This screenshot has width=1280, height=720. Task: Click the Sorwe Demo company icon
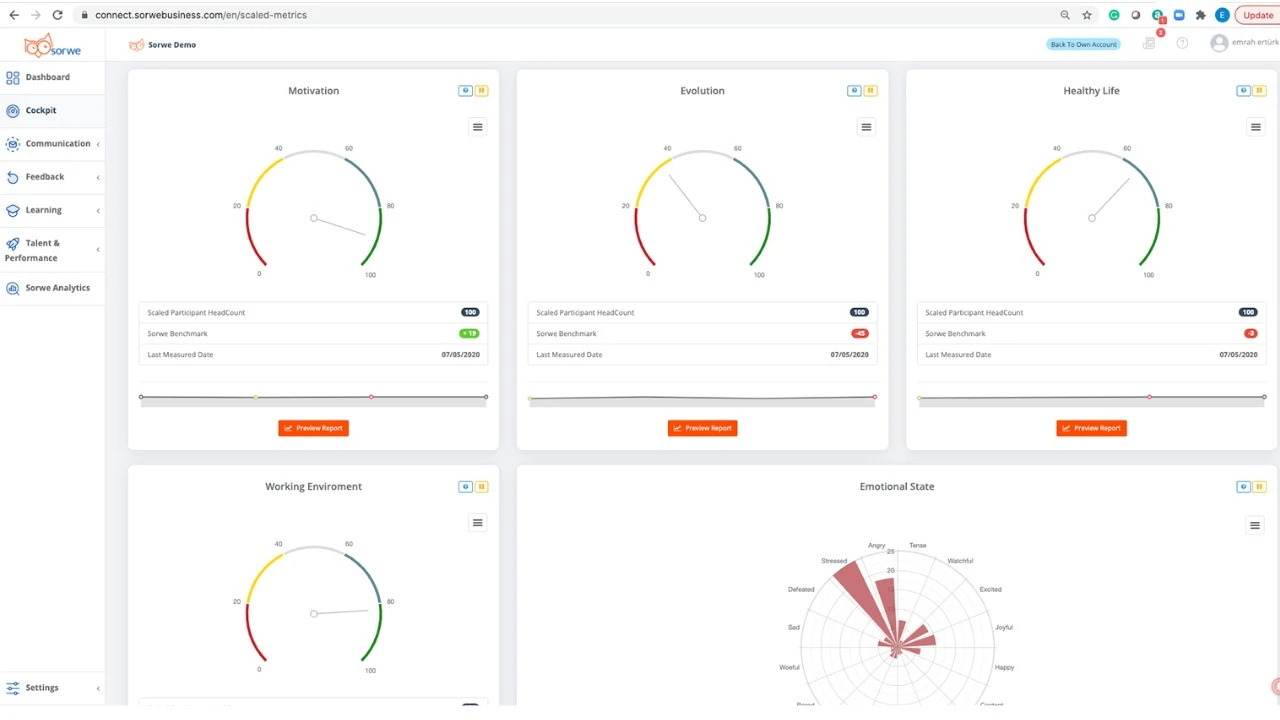tap(136, 45)
